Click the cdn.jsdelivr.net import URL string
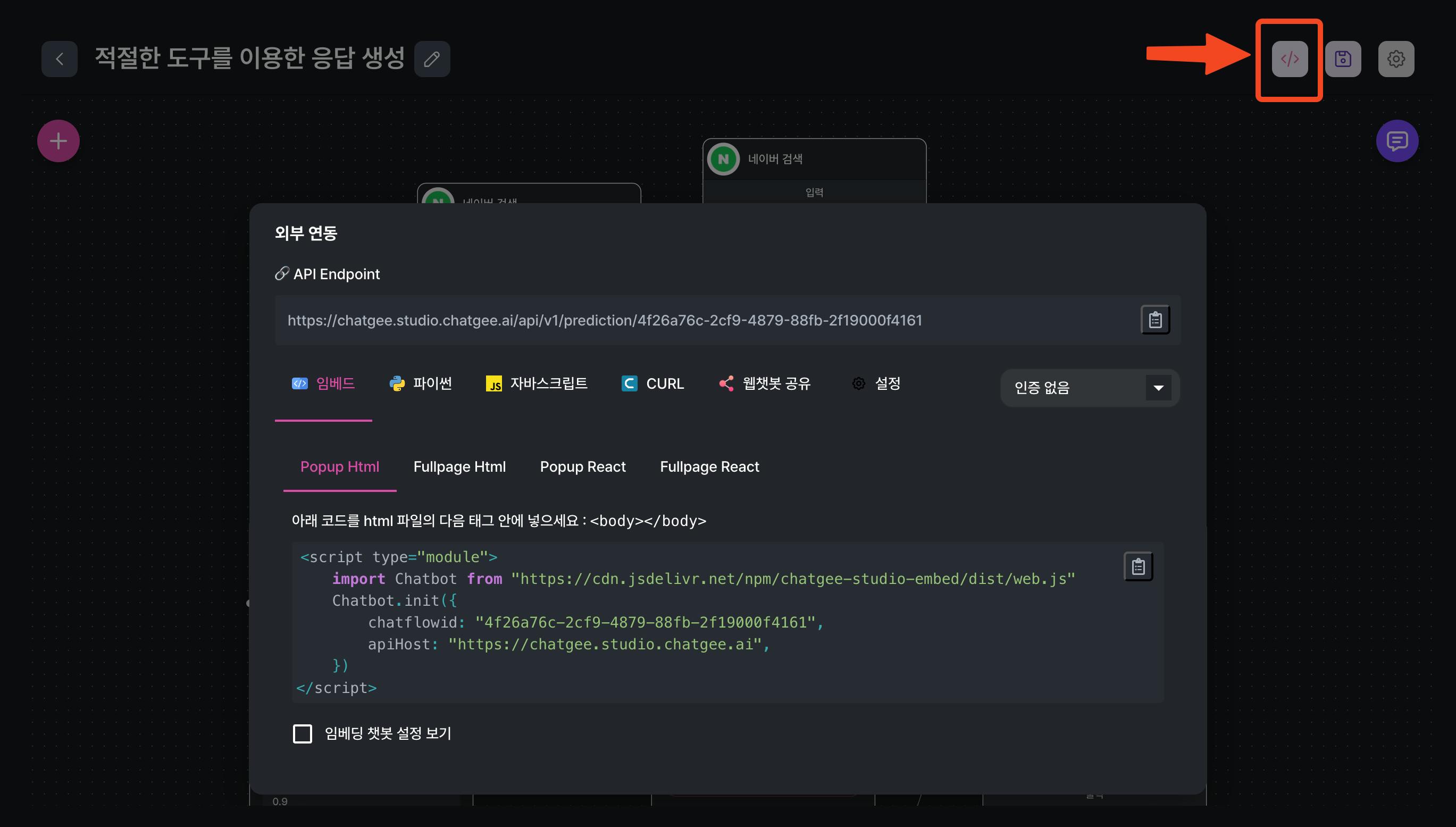The image size is (1456, 827). click(793, 579)
